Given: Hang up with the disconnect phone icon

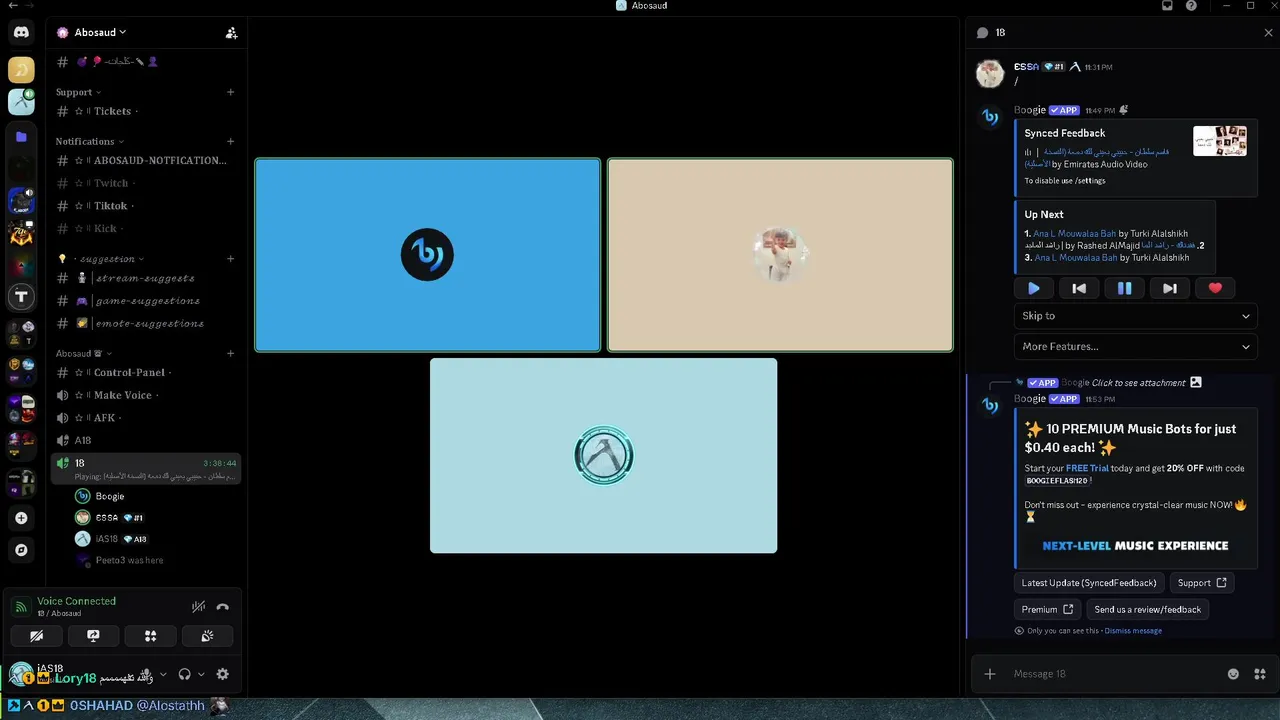Looking at the screenshot, I should (x=223, y=607).
